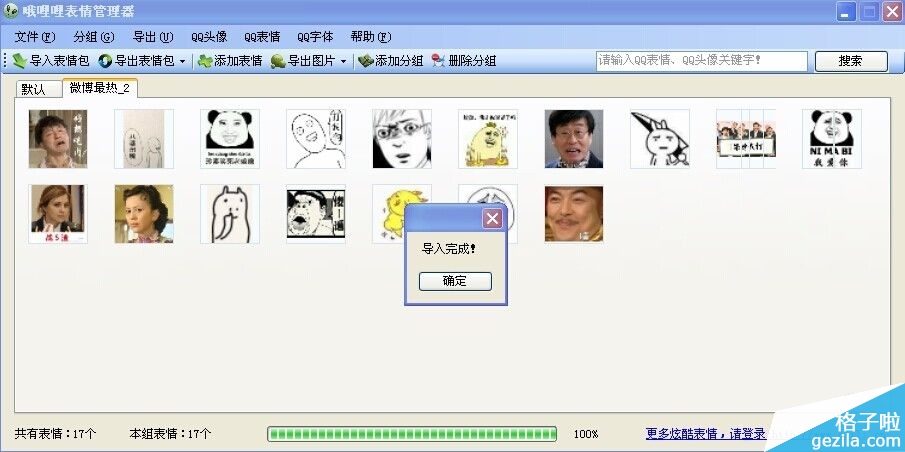Switch to the 默认 tab
This screenshot has height=452, width=905.
point(38,89)
